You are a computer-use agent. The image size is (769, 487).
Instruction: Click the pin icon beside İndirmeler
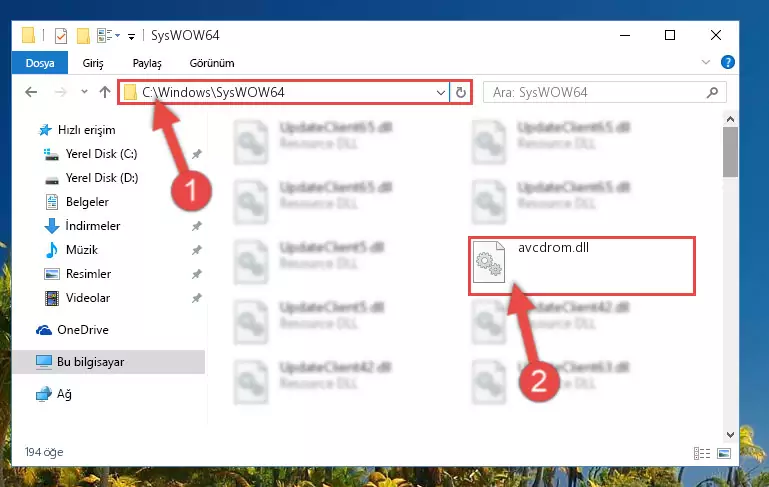click(x=197, y=226)
